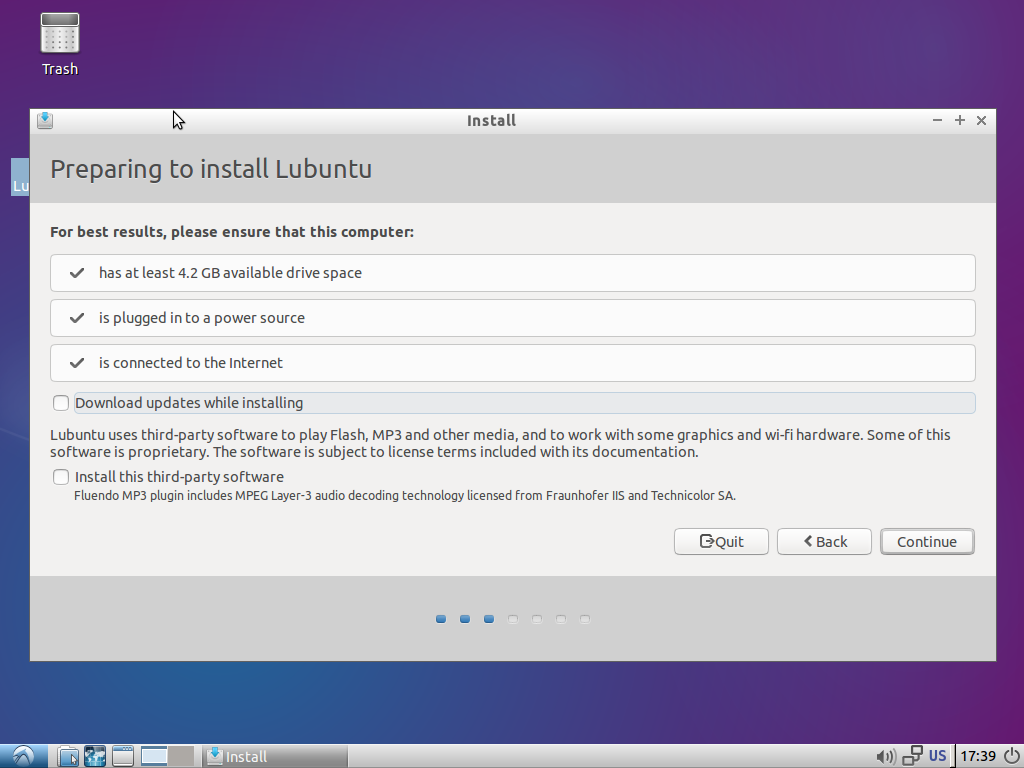Switch to the first virtual desktop
Screen dimensions: 1024x768
tap(153, 756)
